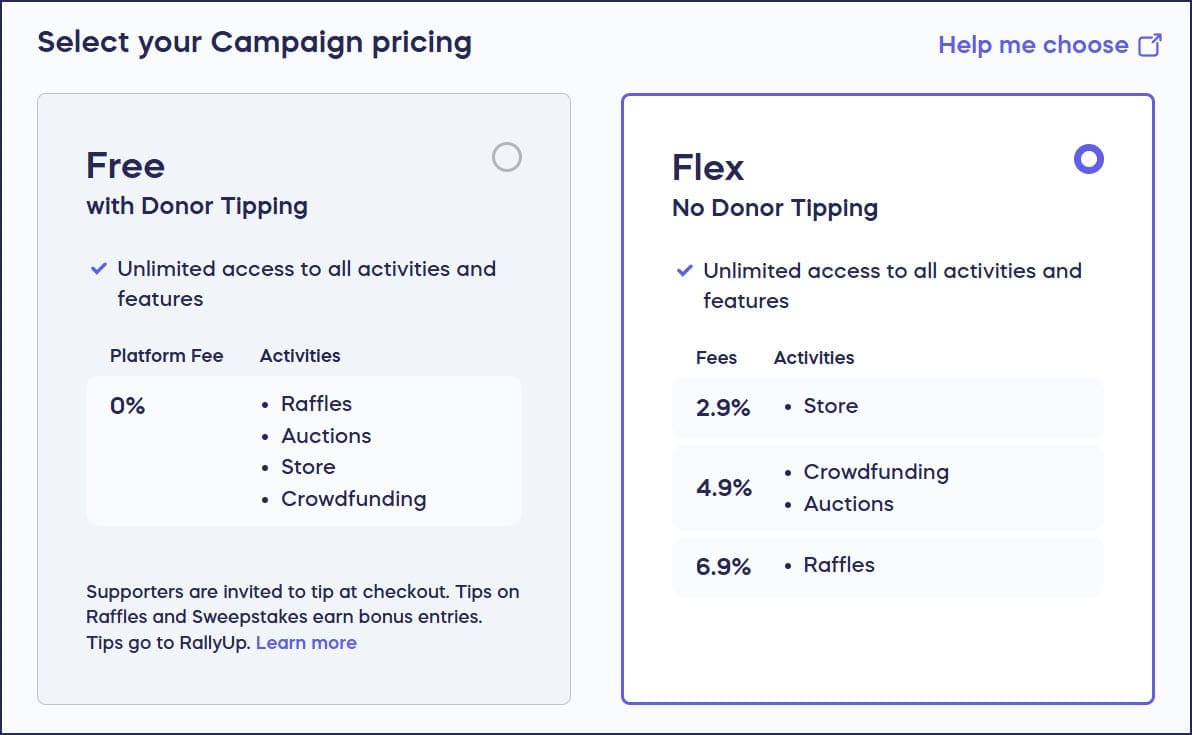Click the Platform Fee column header

coord(167,356)
